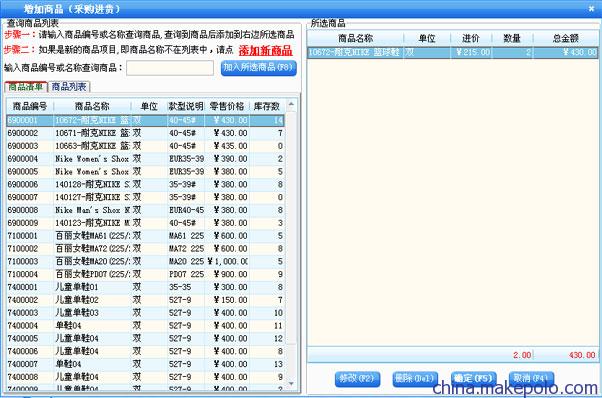
Task: Switch to the 商品清单 tab
Action: click(x=26, y=87)
